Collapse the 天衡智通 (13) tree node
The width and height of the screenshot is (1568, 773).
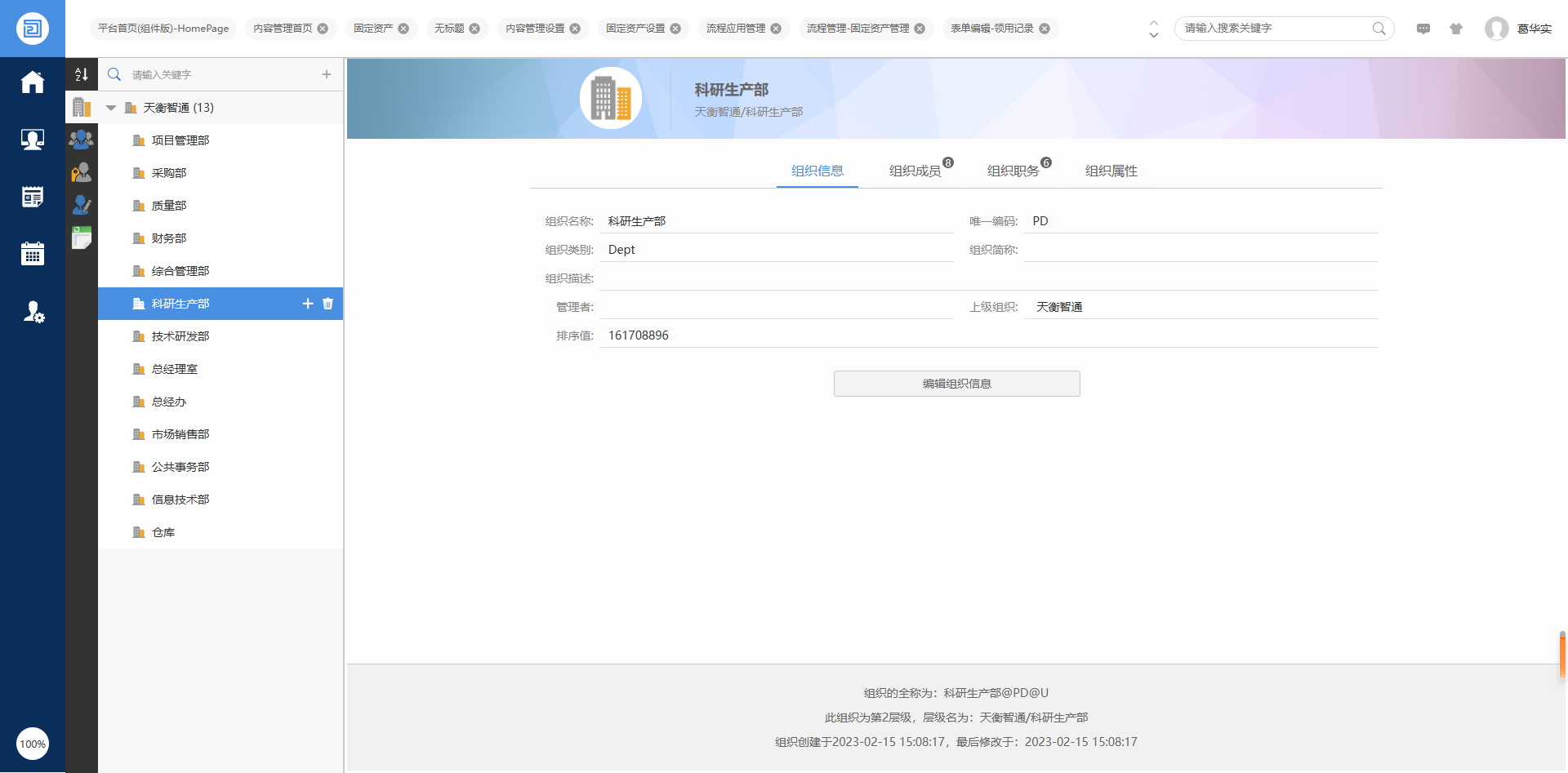(x=111, y=108)
